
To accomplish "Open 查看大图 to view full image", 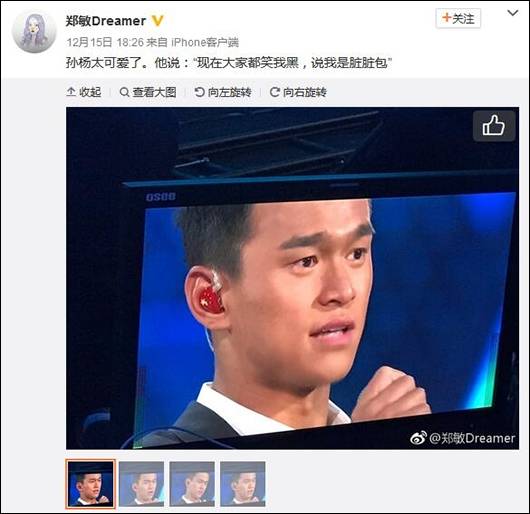I will pos(148,92).
